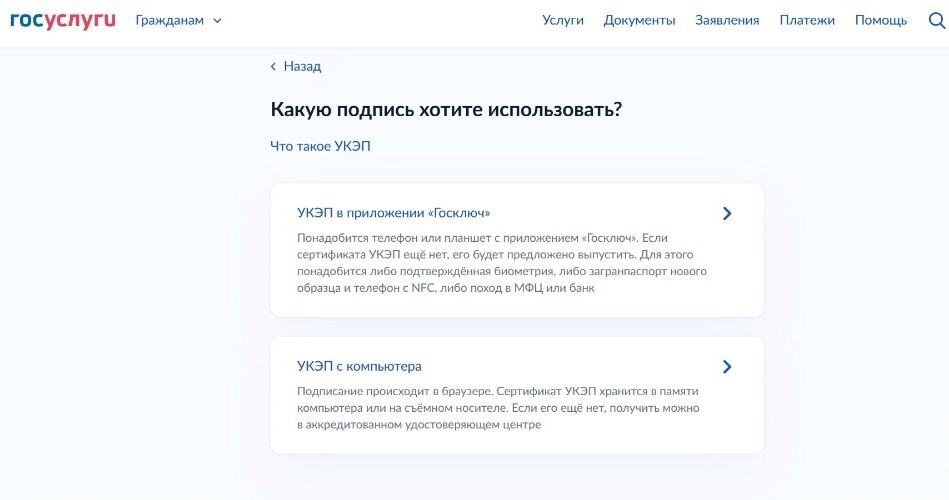
Task: Open the Помощь menu item
Action: click(881, 21)
